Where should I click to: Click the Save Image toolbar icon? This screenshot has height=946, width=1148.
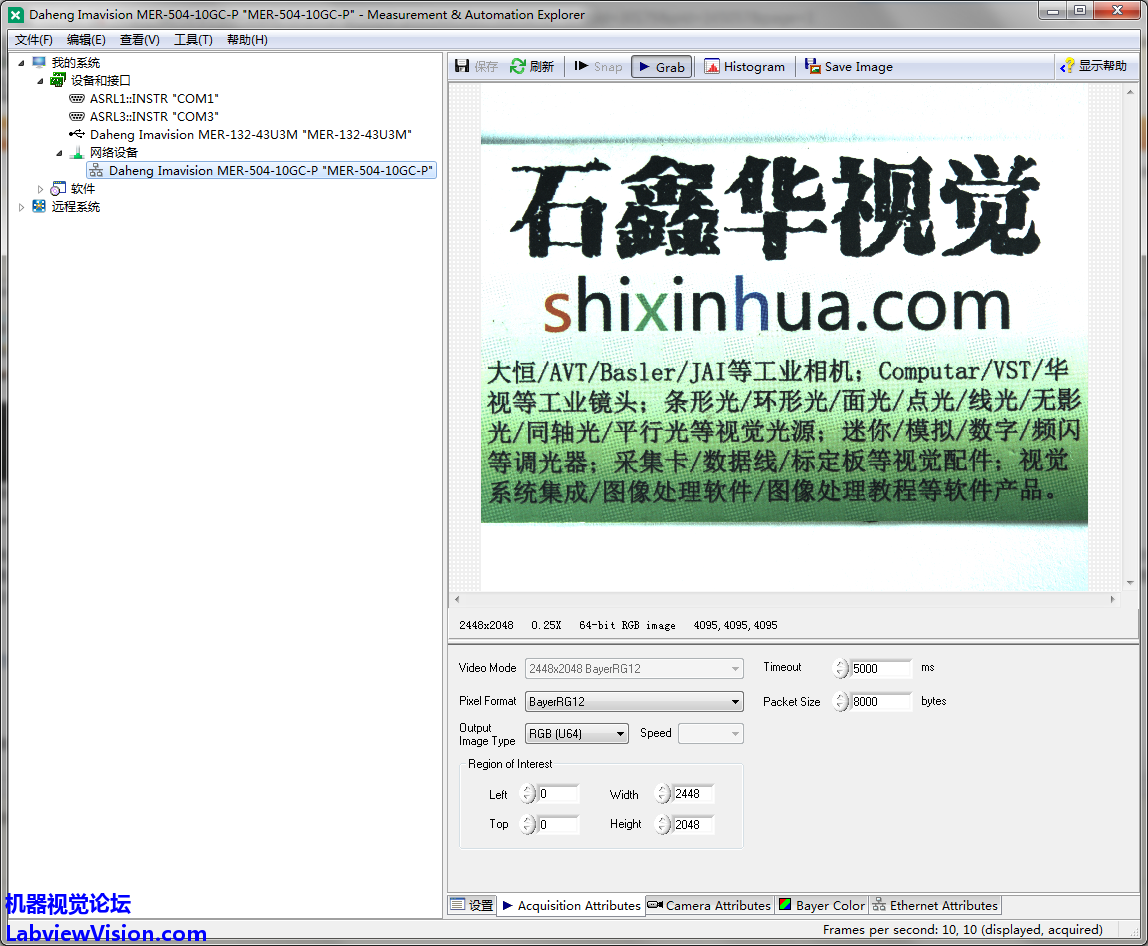coord(813,67)
